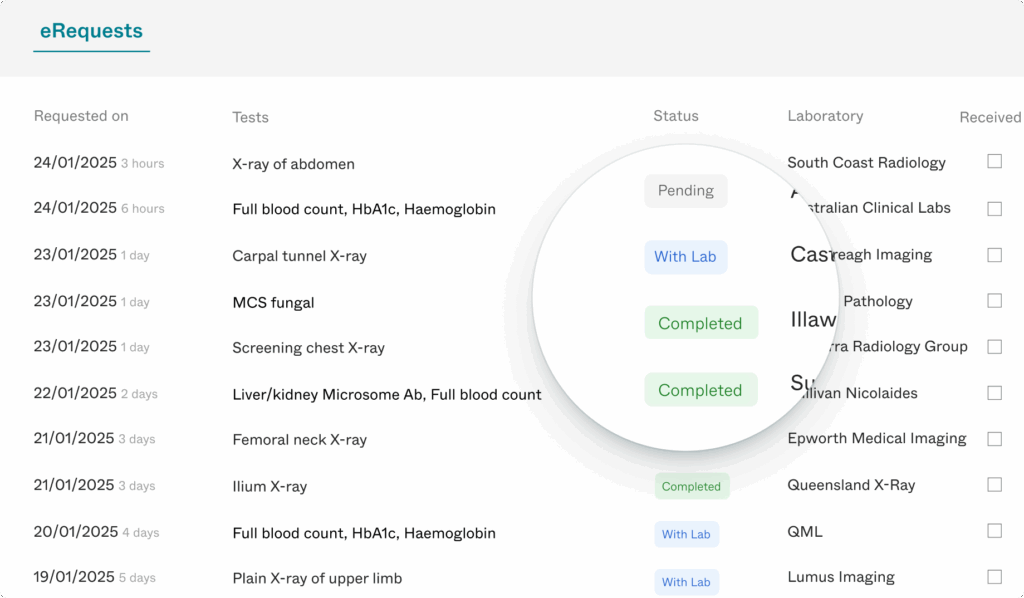Image resolution: width=1024 pixels, height=598 pixels.
Task: Tick Received checkbox for X-ray of abdomen
Action: tap(994, 161)
